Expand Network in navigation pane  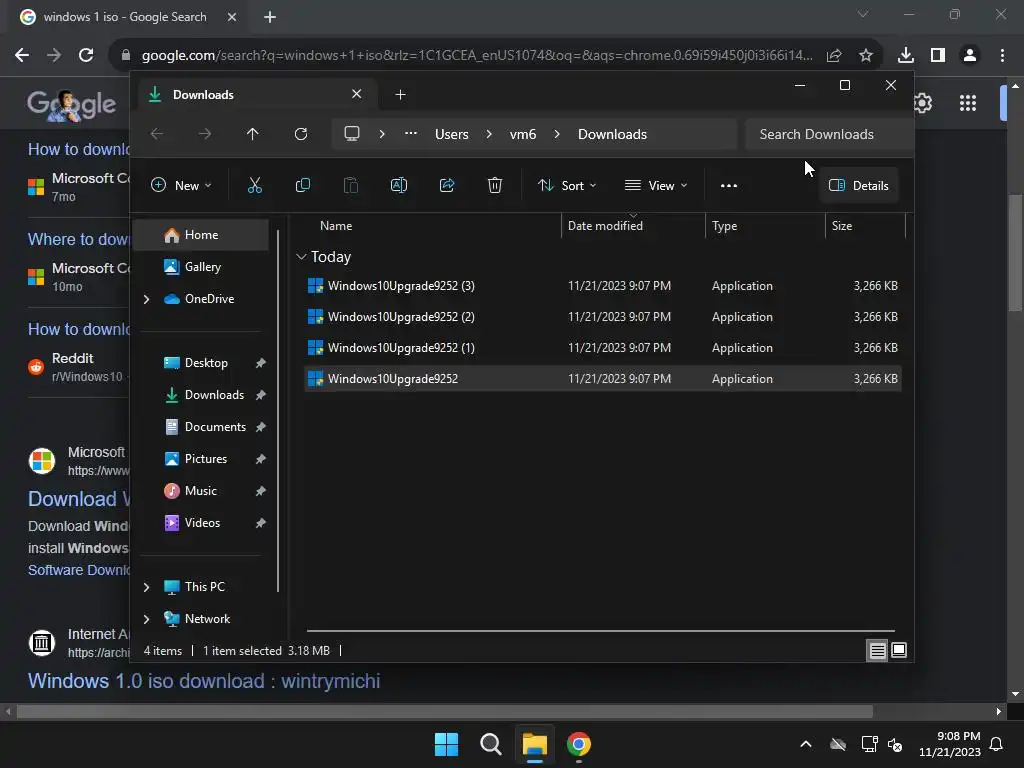[x=146, y=619]
